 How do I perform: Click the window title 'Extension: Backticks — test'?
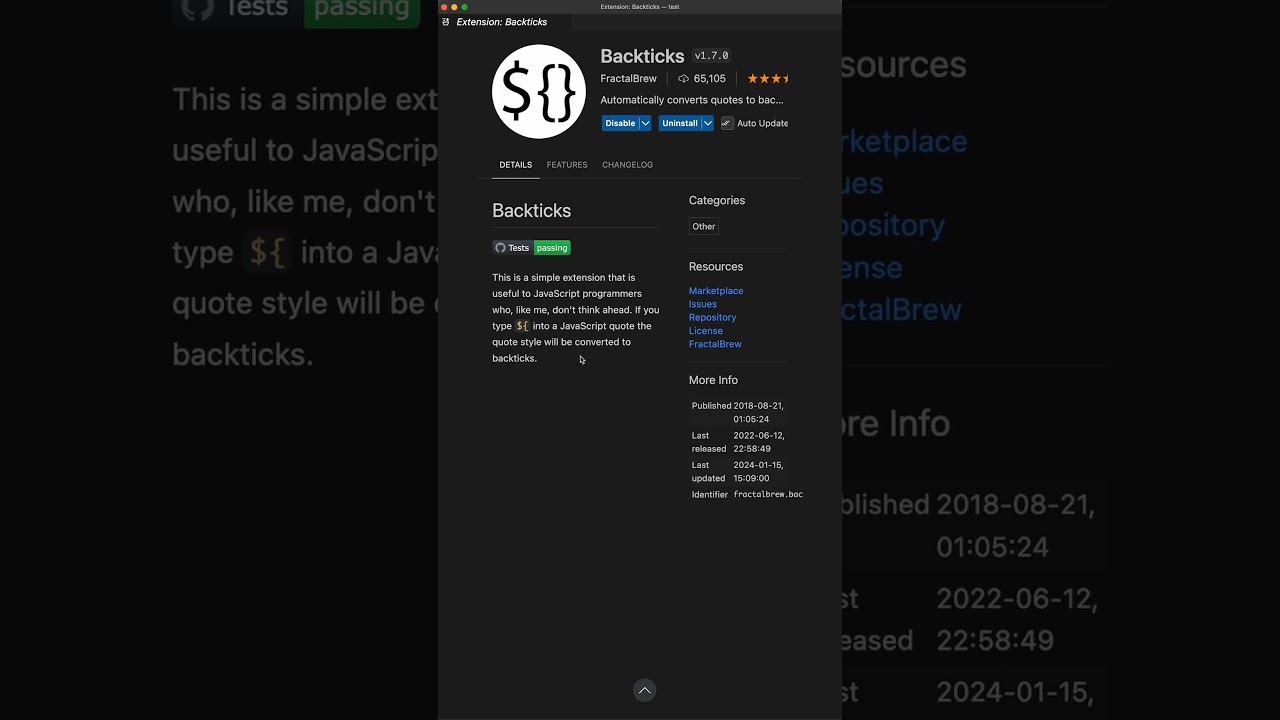pos(640,7)
